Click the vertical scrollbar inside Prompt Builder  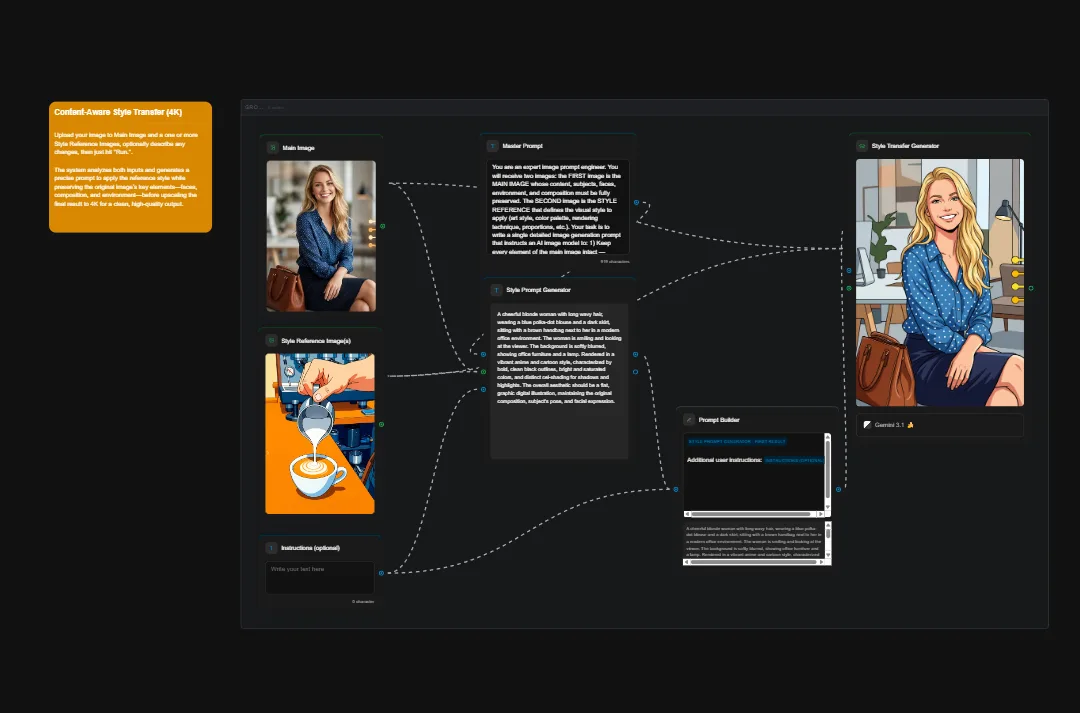(827, 469)
